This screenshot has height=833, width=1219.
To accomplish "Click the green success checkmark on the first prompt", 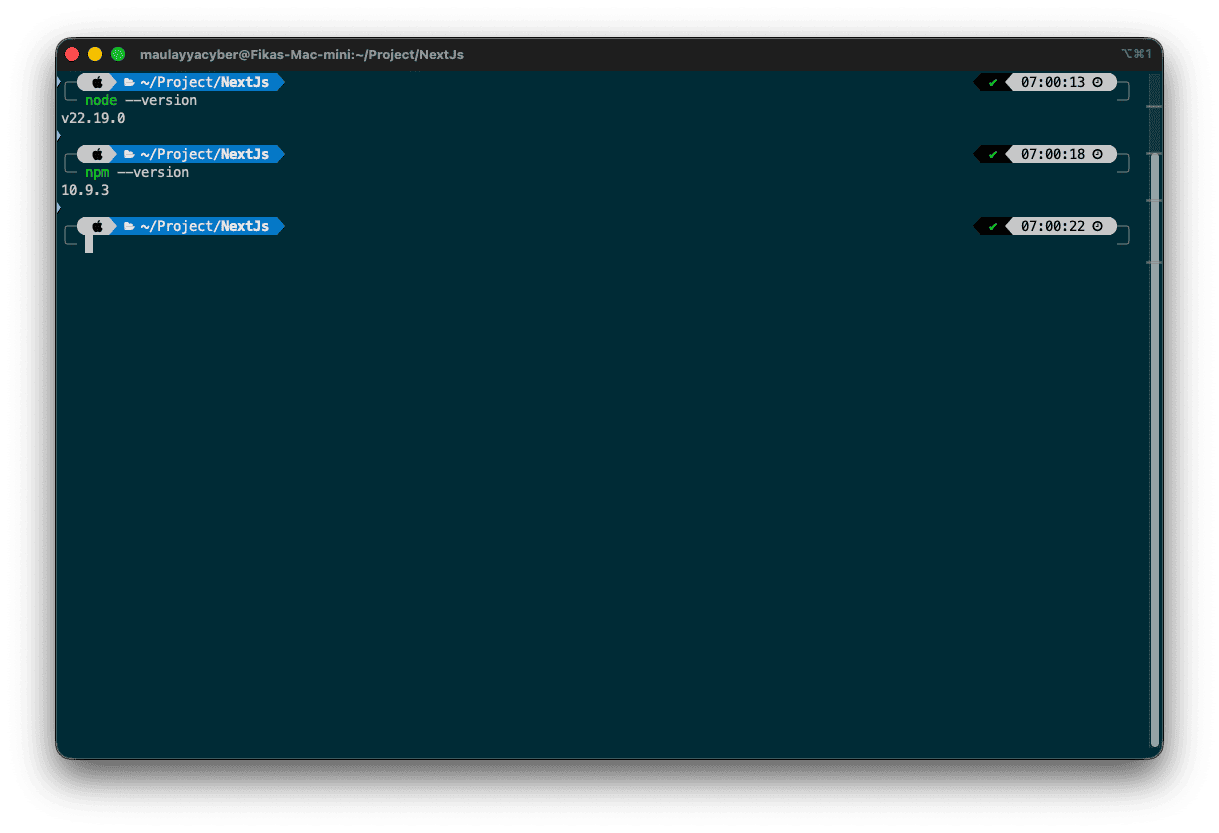I will click(x=991, y=82).
